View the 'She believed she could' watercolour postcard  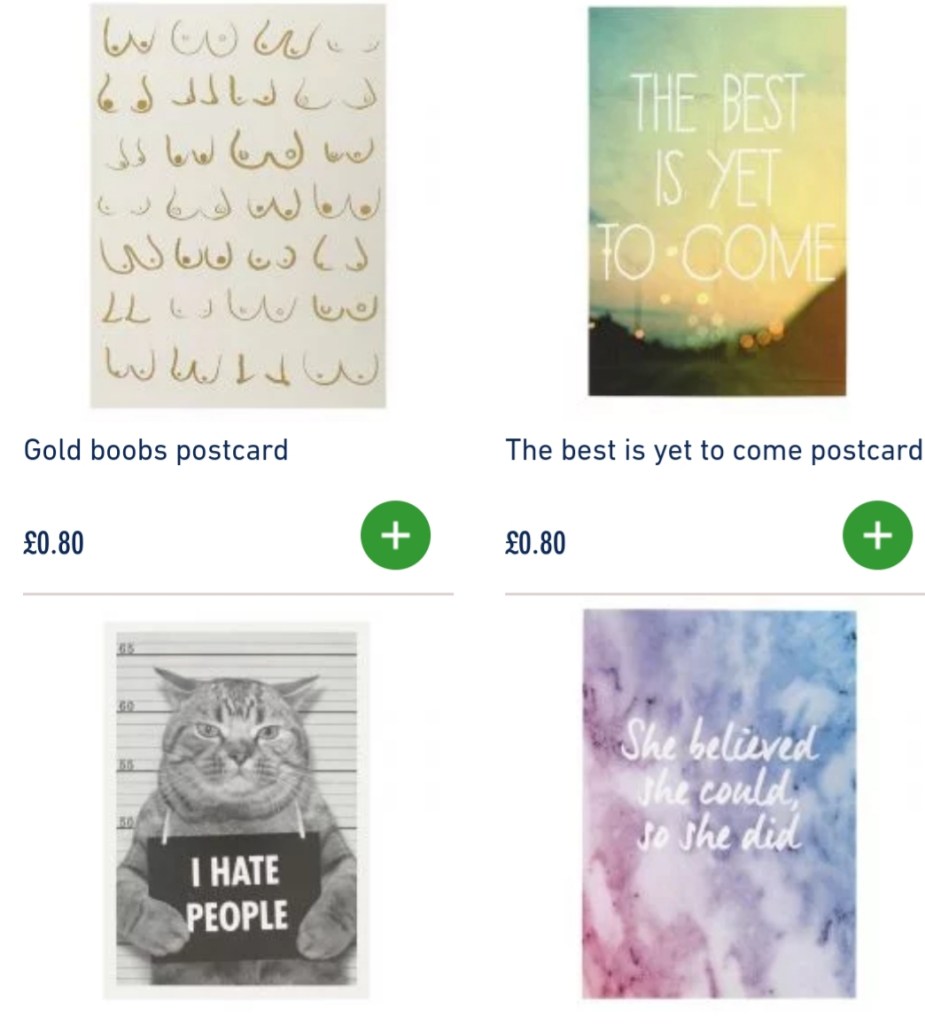pos(719,804)
